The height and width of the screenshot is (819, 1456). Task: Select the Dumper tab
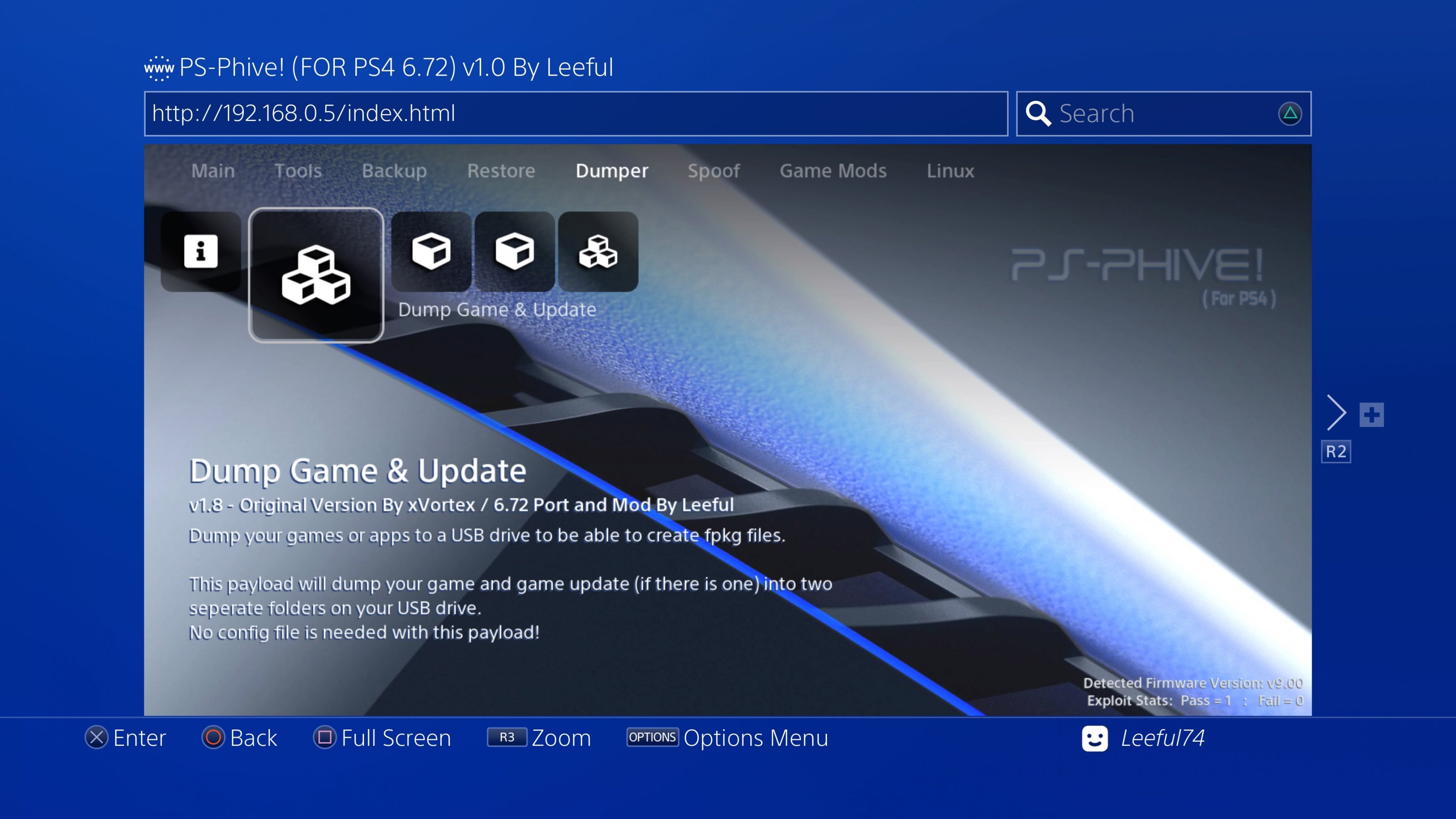pos(612,171)
